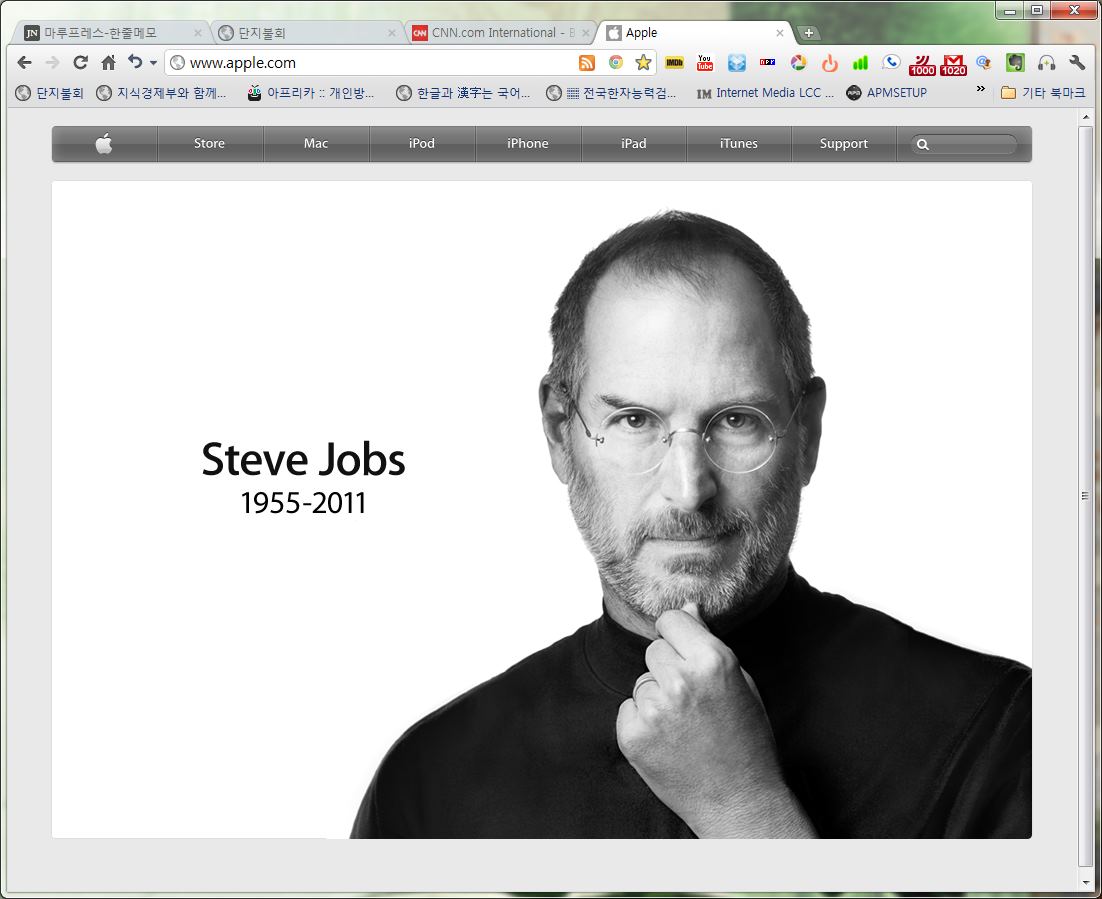Close the 마루프레스-한줄메모 tab
Viewport: 1102px width, 899px height.
(197, 33)
